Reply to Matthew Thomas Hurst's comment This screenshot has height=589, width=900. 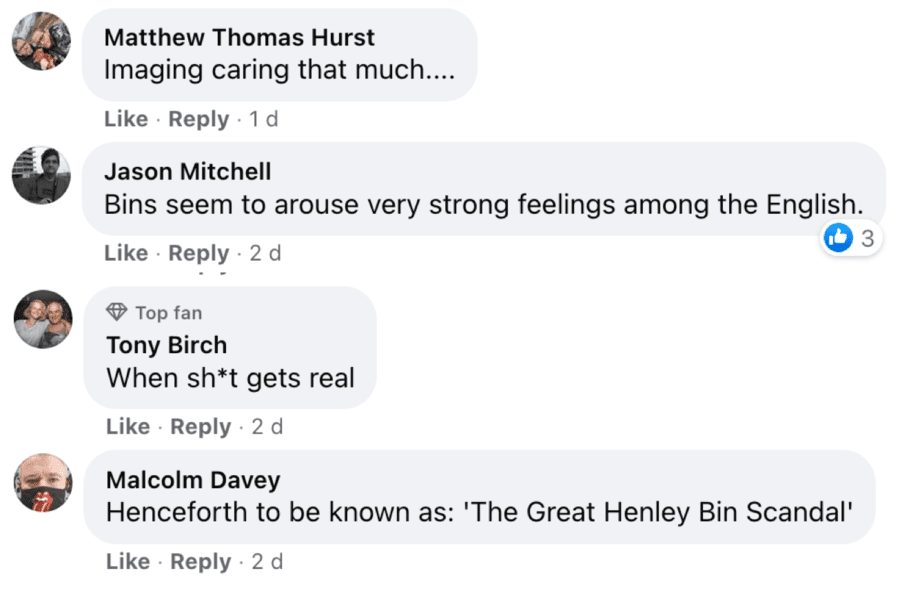pyautogui.click(x=199, y=119)
